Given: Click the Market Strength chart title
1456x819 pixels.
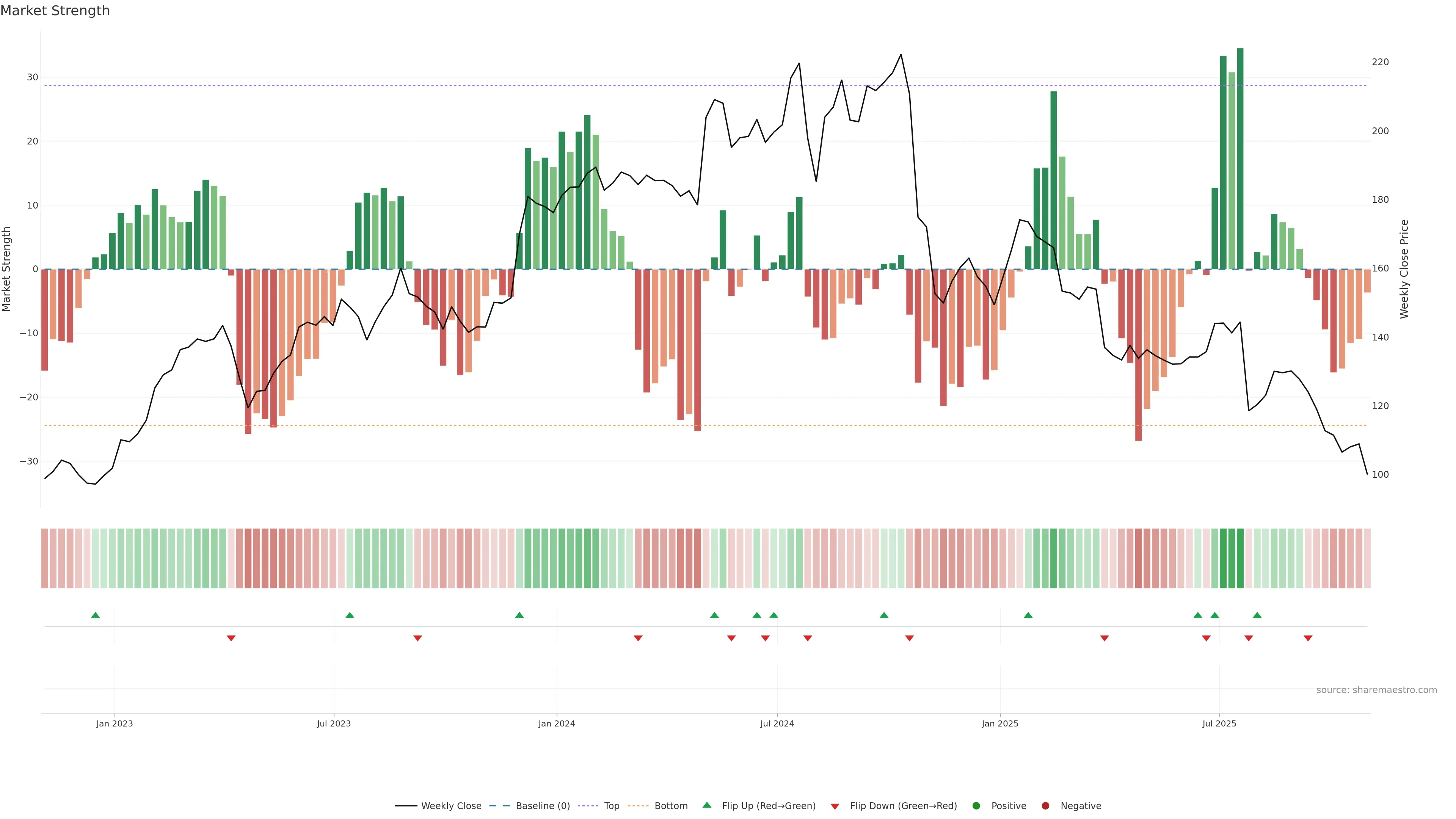Looking at the screenshot, I should point(55,11).
